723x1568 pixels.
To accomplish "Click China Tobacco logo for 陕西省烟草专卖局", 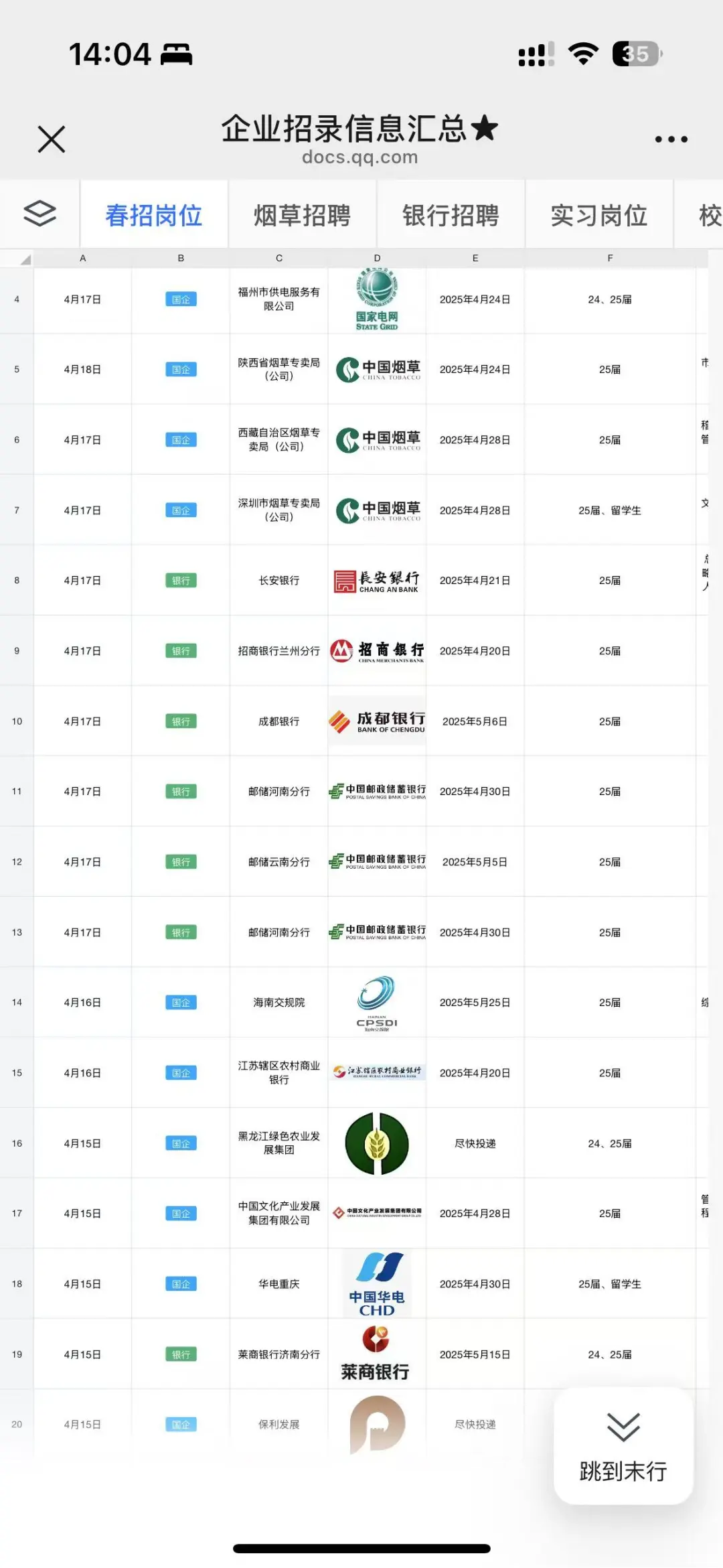I will pos(378,370).
